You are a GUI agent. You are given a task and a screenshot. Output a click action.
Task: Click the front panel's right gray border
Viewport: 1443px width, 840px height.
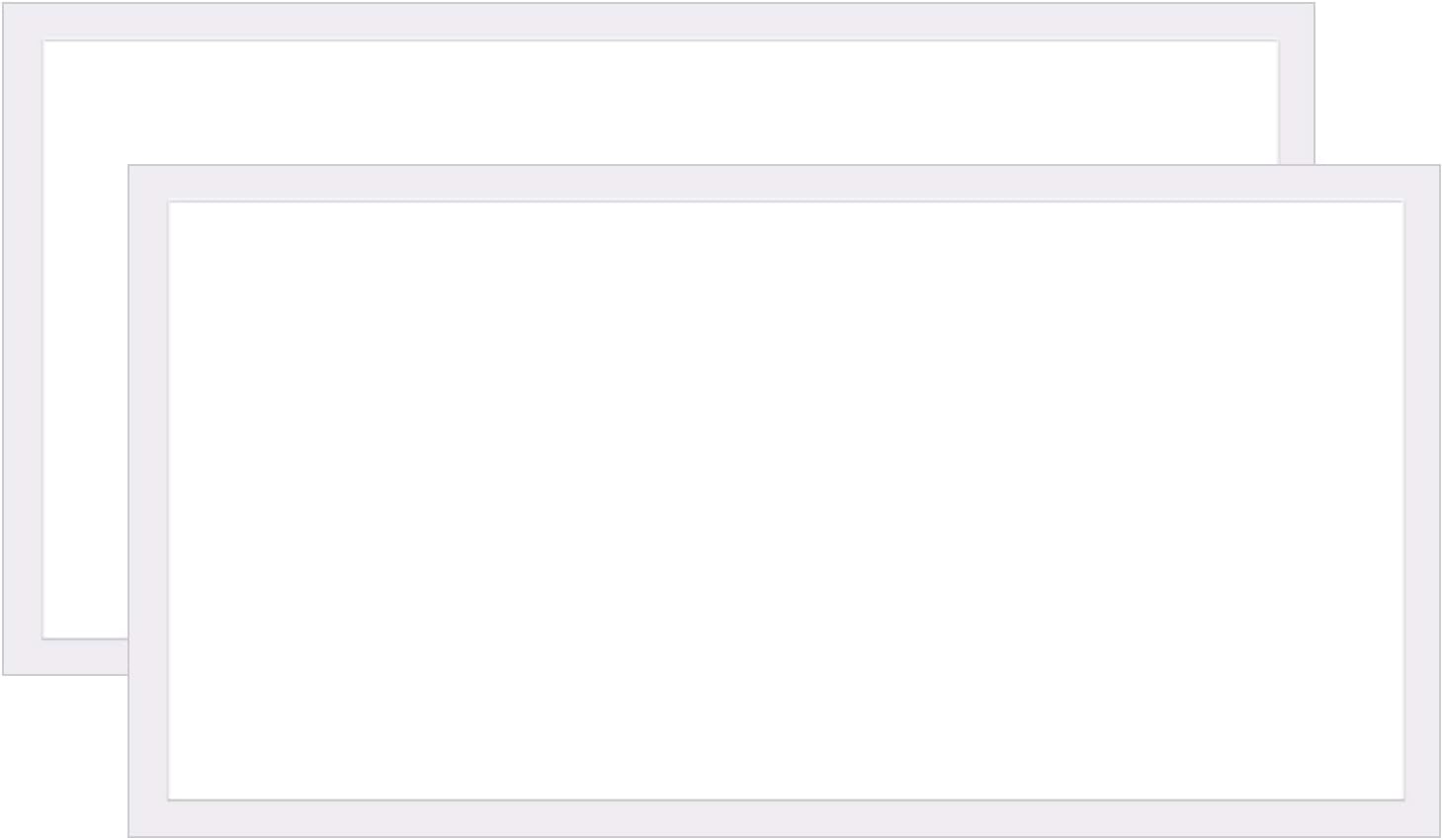(1421, 500)
